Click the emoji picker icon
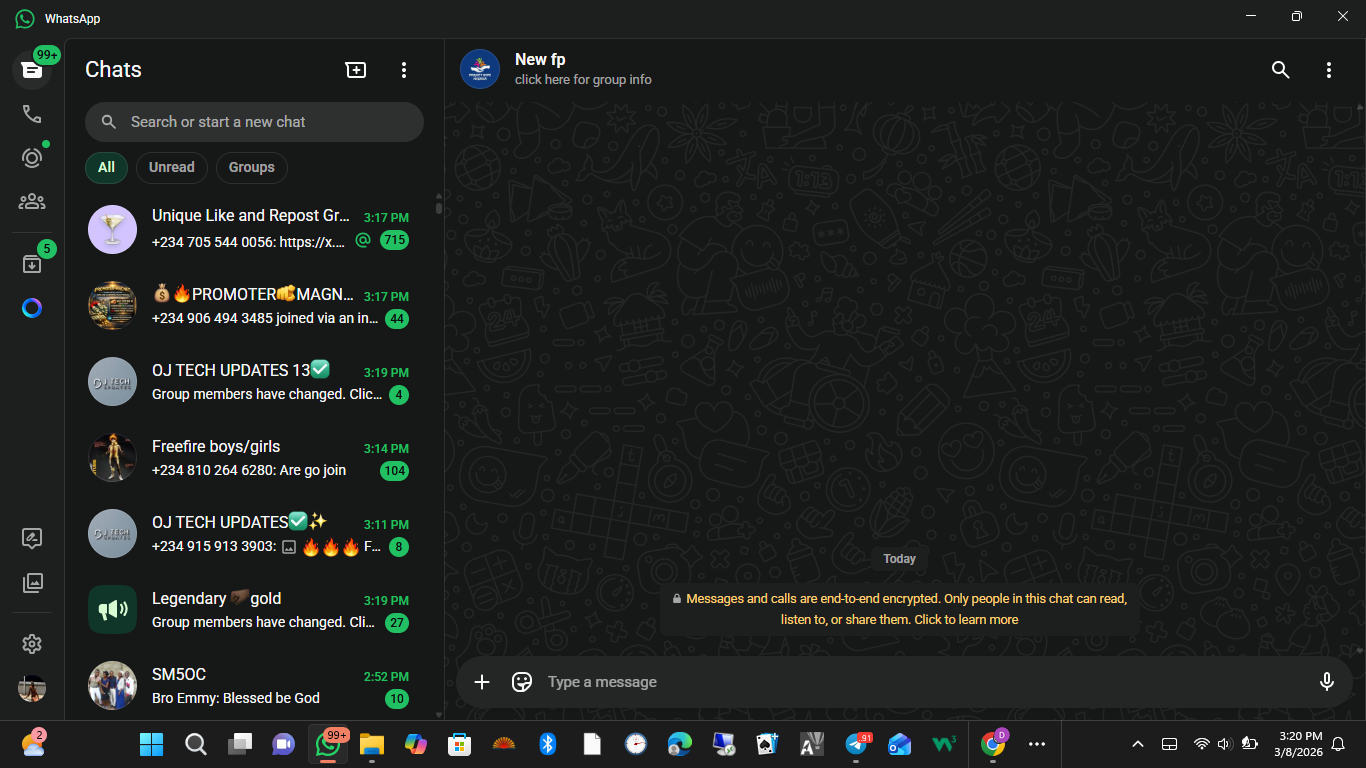 pos(522,682)
